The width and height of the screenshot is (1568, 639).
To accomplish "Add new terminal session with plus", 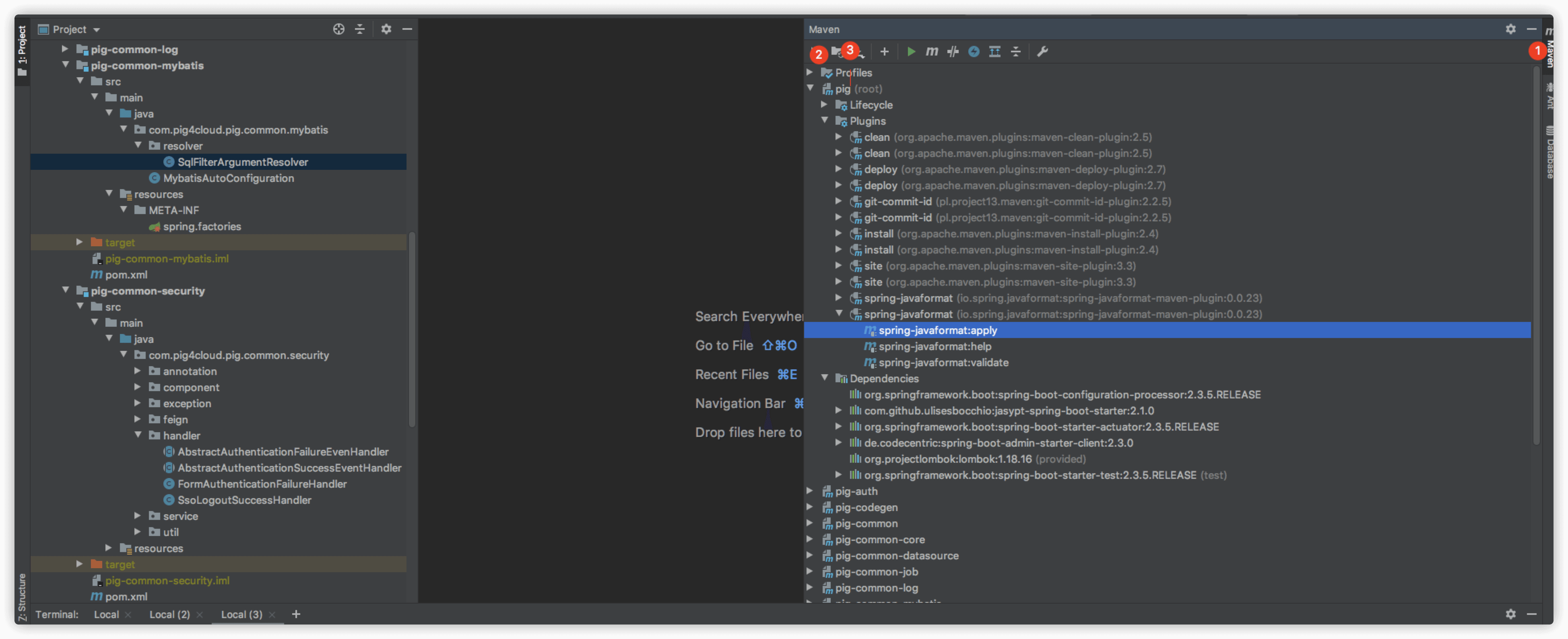I will pos(296,614).
